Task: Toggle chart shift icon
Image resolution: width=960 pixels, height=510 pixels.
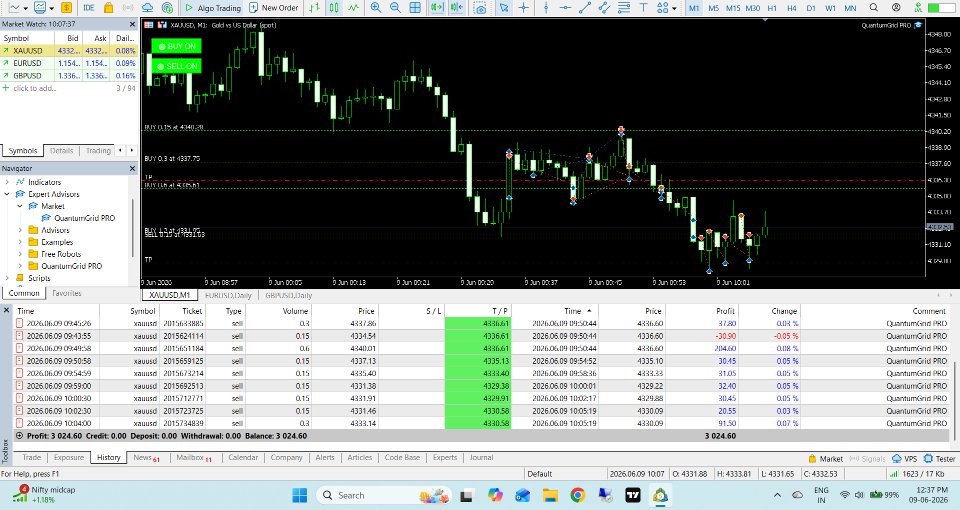Action: [x=457, y=8]
